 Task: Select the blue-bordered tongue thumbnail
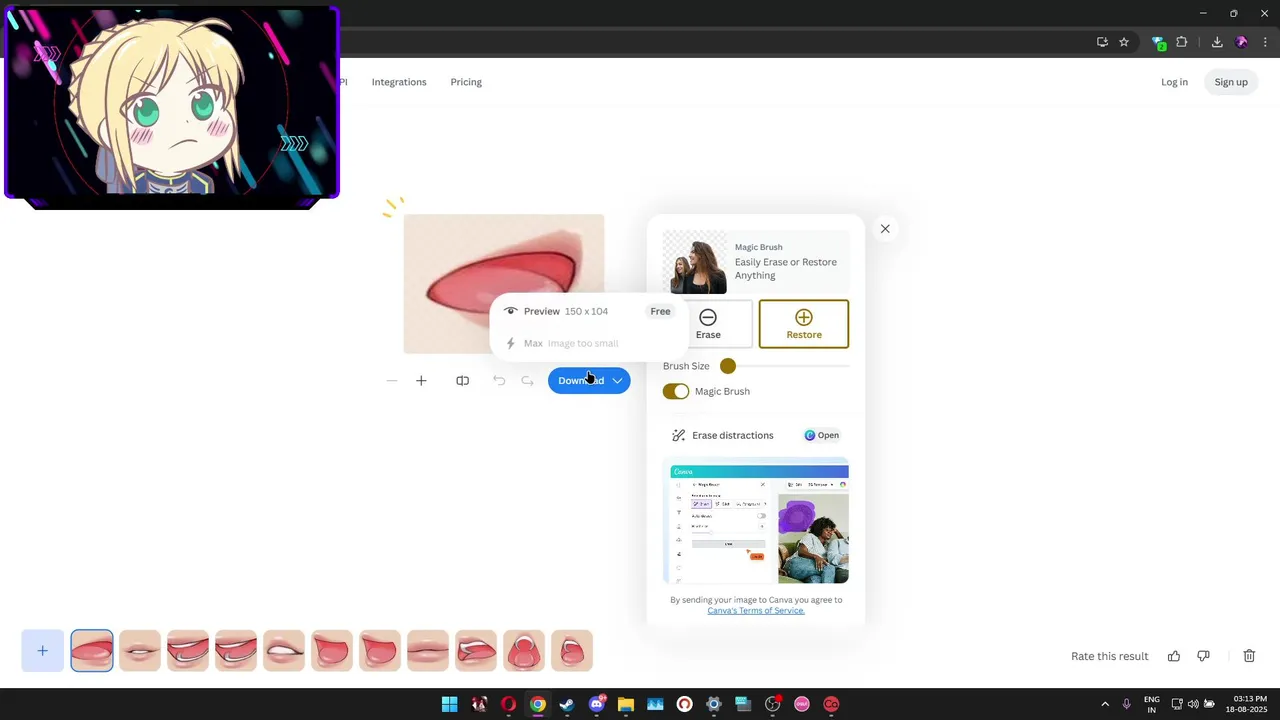point(92,651)
